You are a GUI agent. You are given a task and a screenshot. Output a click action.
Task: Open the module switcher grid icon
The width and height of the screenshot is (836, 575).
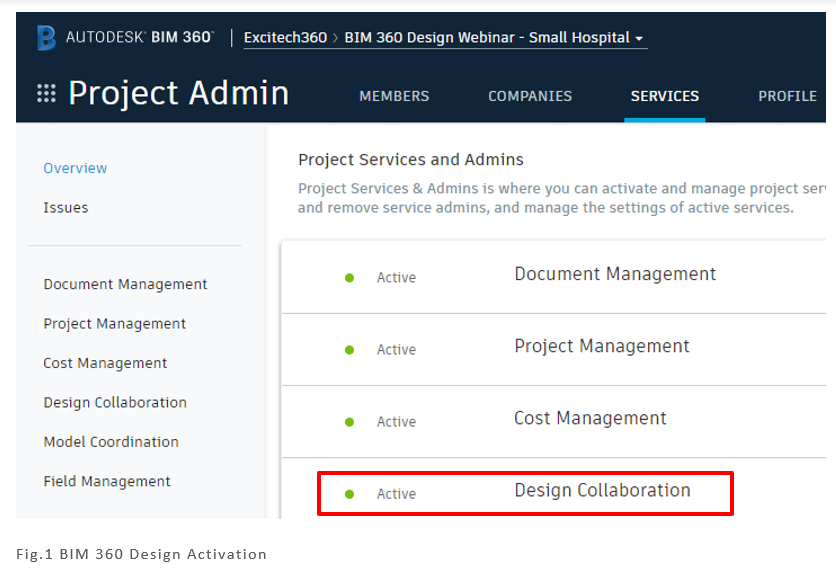point(46,93)
